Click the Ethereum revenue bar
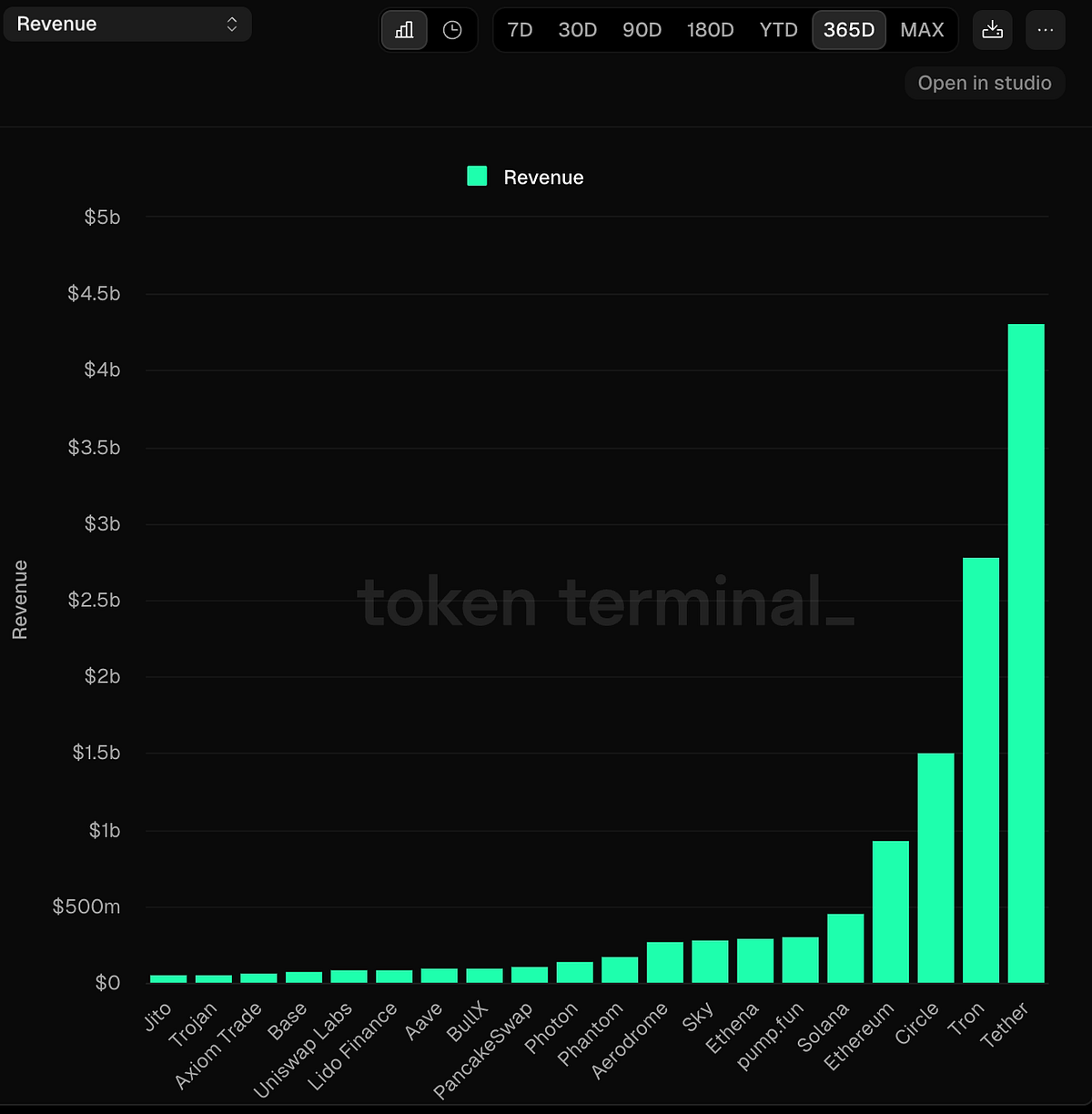Image resolution: width=1092 pixels, height=1114 pixels. [891, 912]
